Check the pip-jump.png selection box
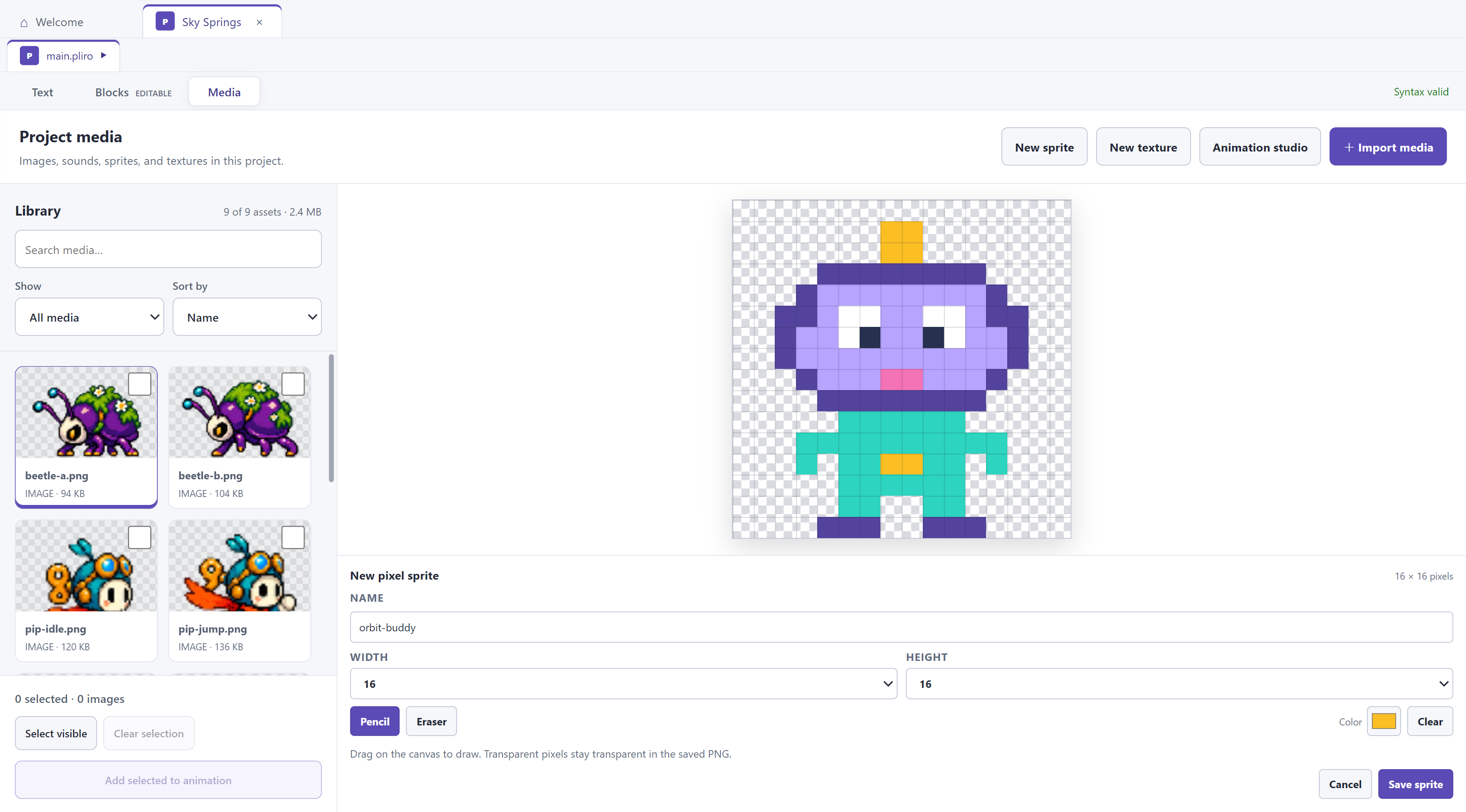This screenshot has height=812, width=1466. pyautogui.click(x=293, y=537)
